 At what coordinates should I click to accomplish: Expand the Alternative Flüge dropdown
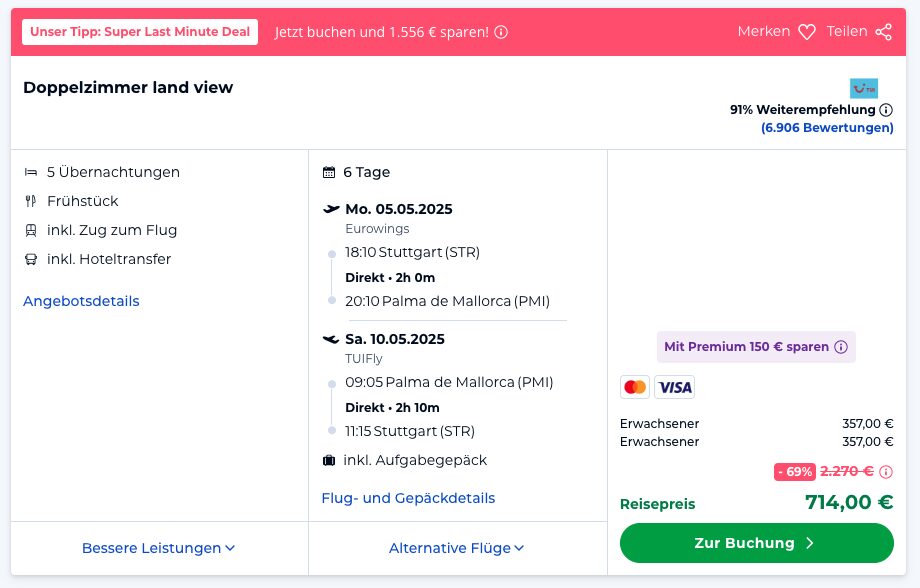[x=457, y=548]
